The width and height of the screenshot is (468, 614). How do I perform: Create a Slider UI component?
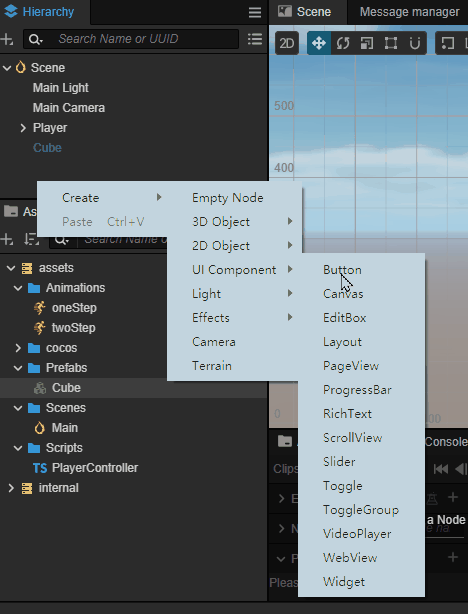tap(361, 462)
